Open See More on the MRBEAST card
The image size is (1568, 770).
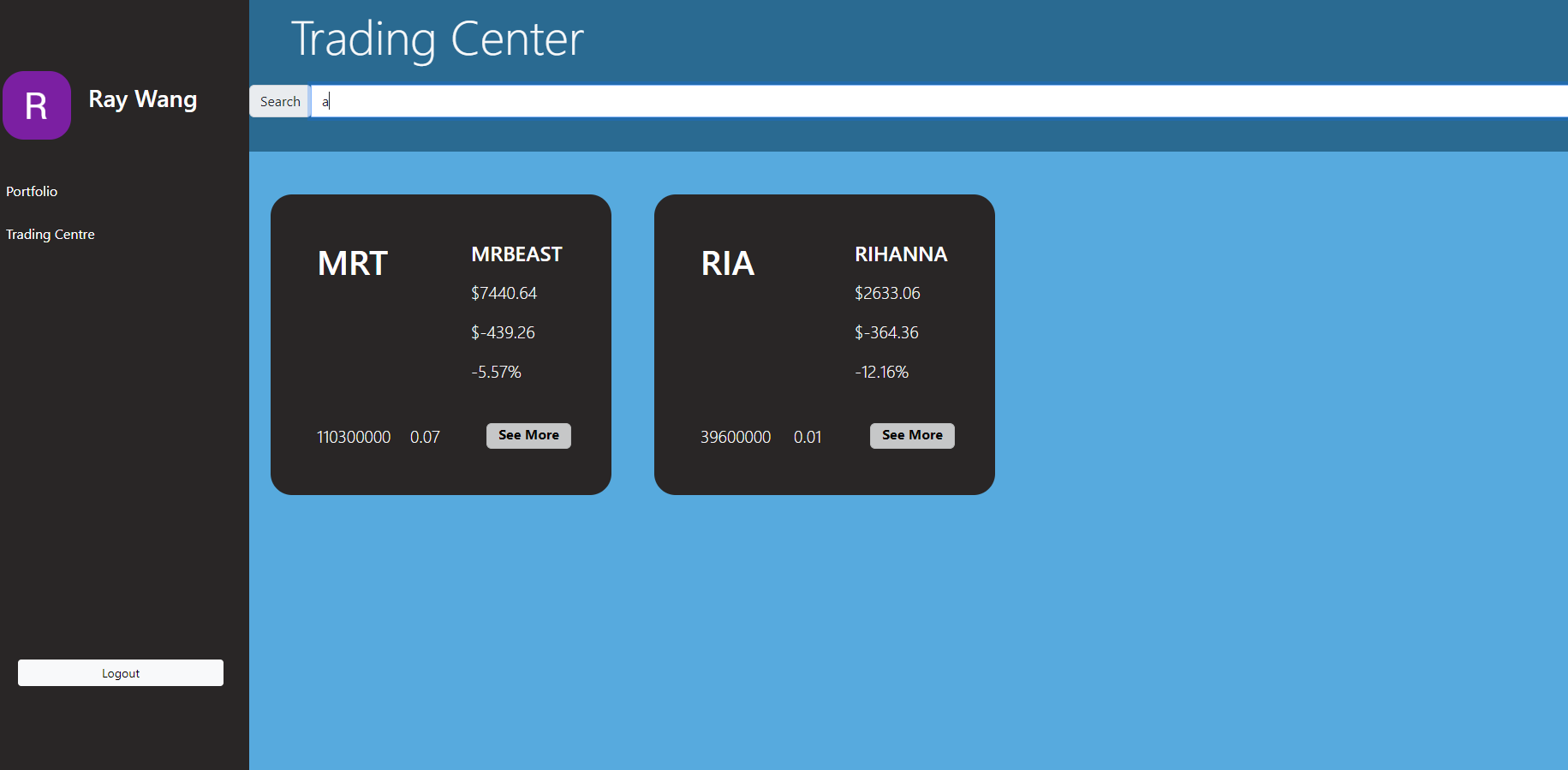[x=528, y=435]
